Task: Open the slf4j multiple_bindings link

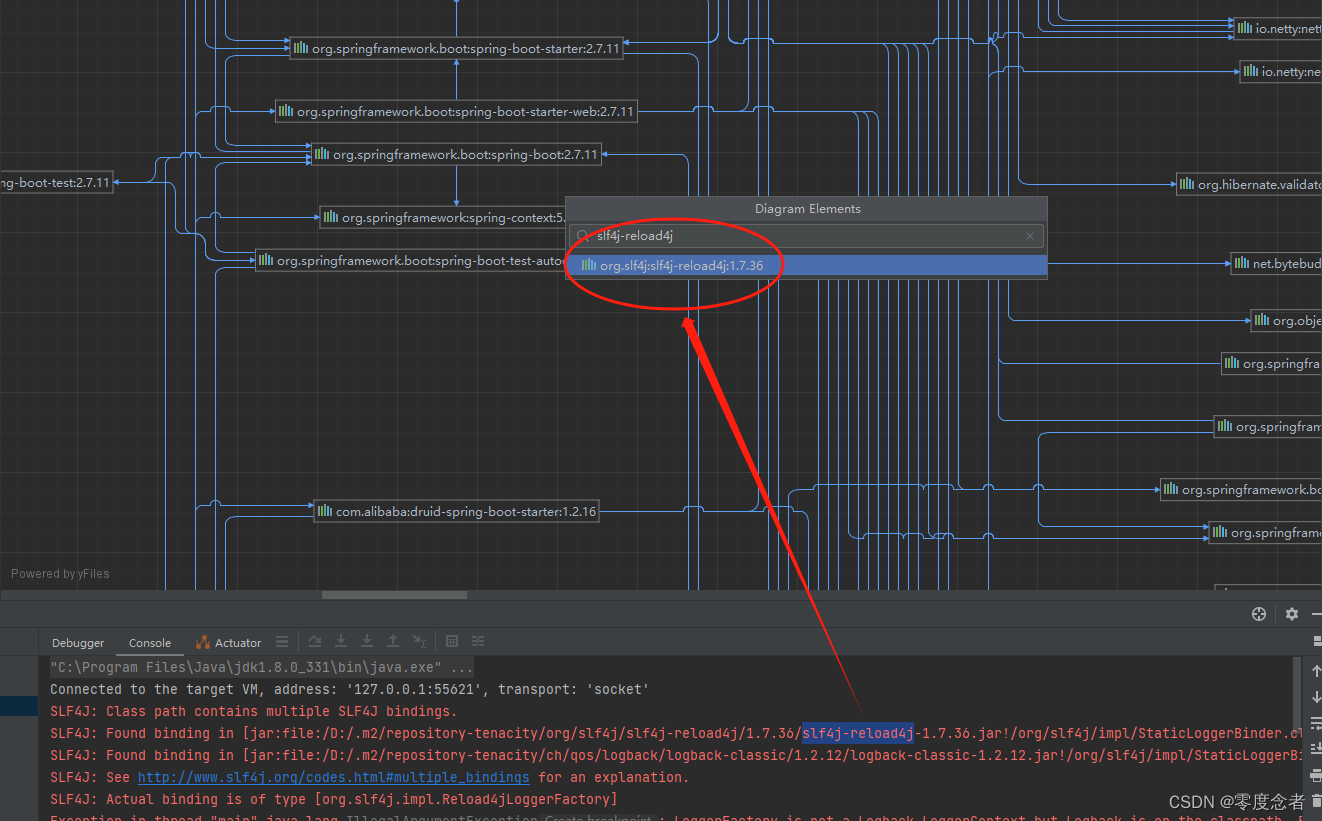Action: [x=334, y=777]
